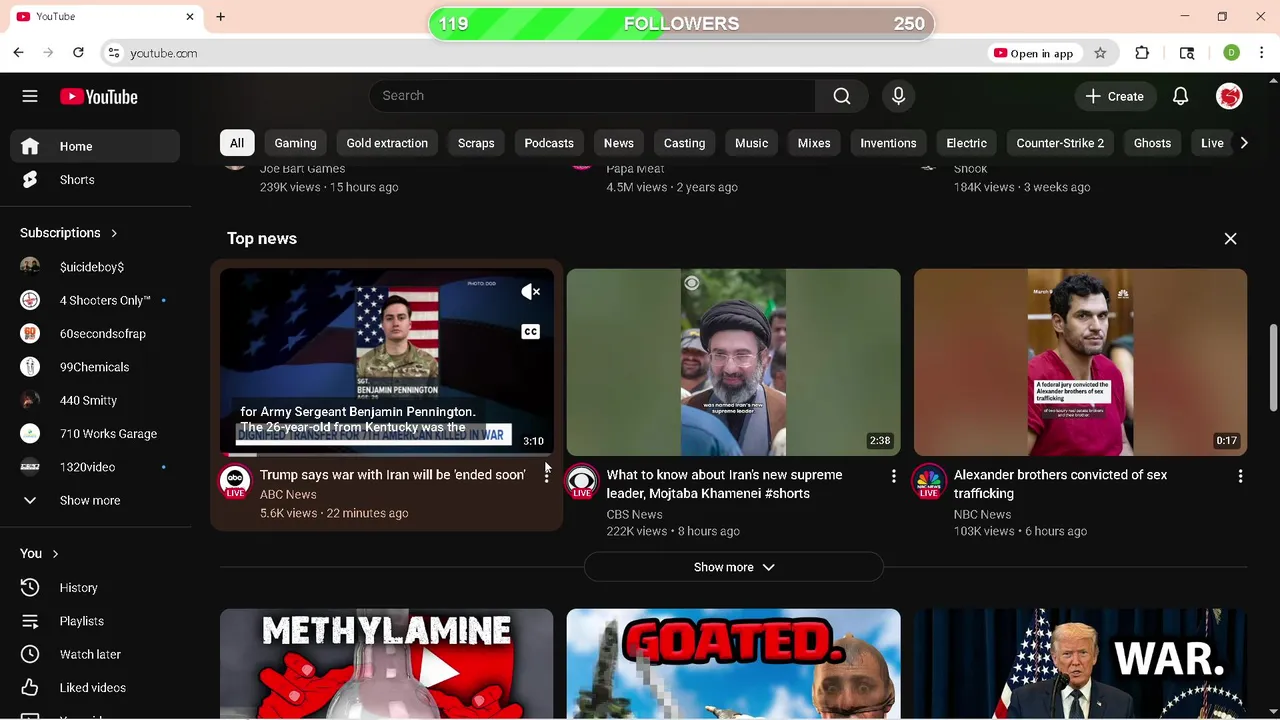Open the Shorts sidebar item

click(x=96, y=180)
